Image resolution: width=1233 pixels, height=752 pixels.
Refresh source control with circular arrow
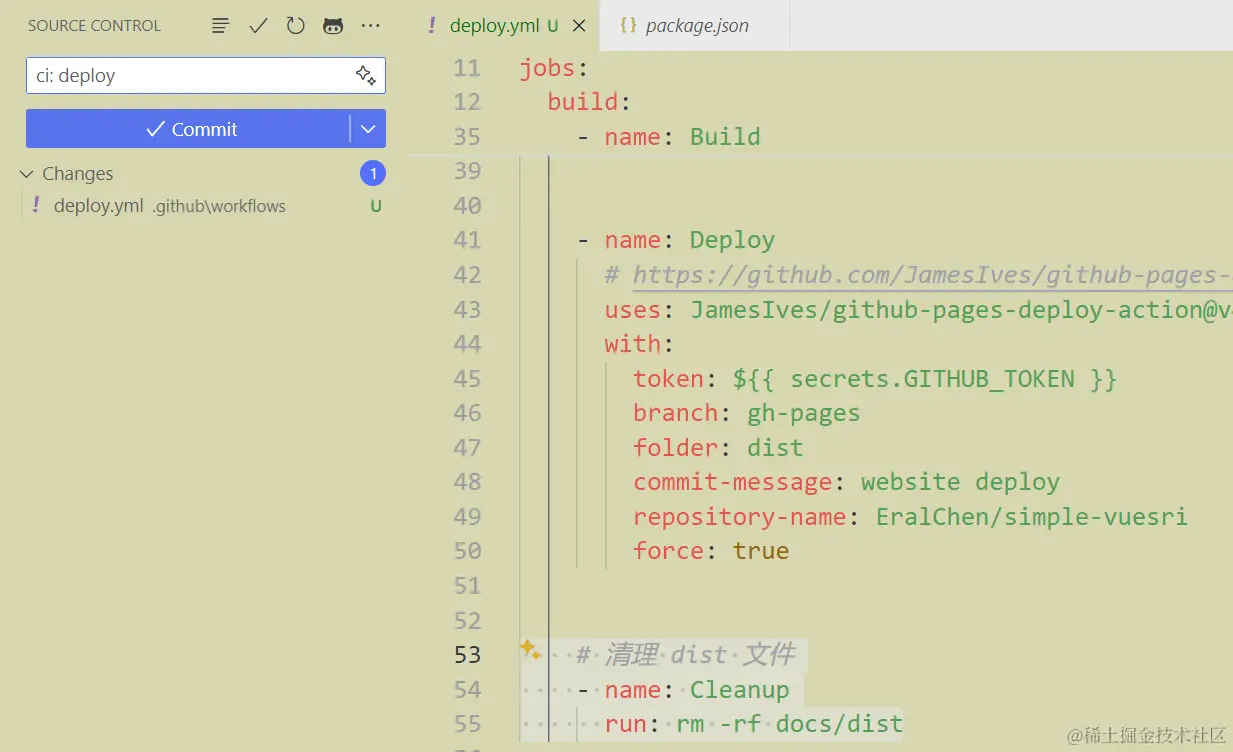(x=295, y=26)
